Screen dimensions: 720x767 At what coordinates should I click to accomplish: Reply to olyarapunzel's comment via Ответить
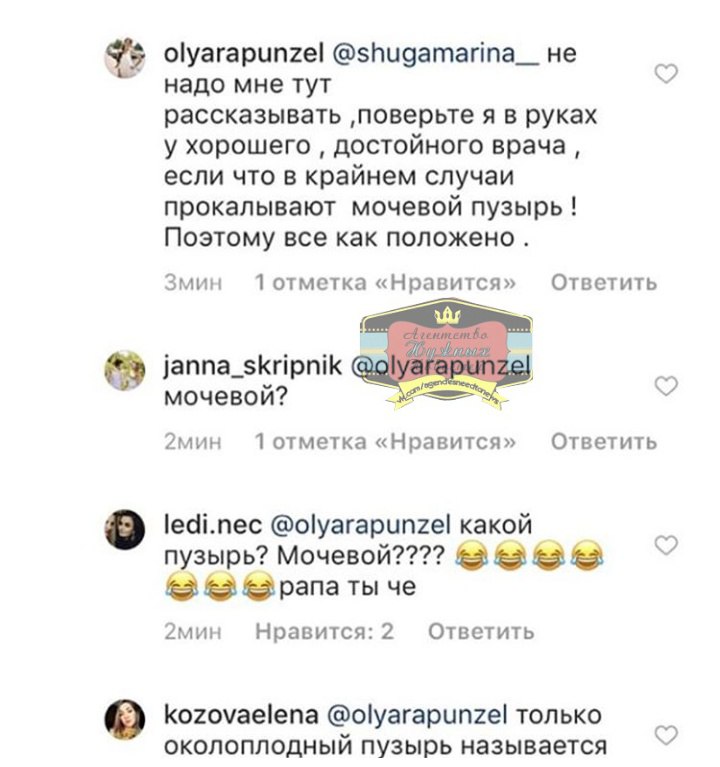pos(604,282)
